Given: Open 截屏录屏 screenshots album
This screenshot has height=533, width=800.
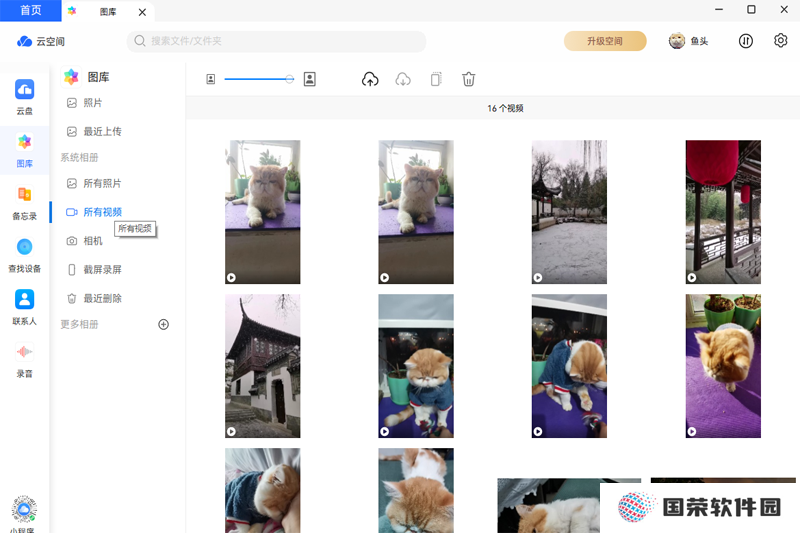Looking at the screenshot, I should tap(95, 270).
